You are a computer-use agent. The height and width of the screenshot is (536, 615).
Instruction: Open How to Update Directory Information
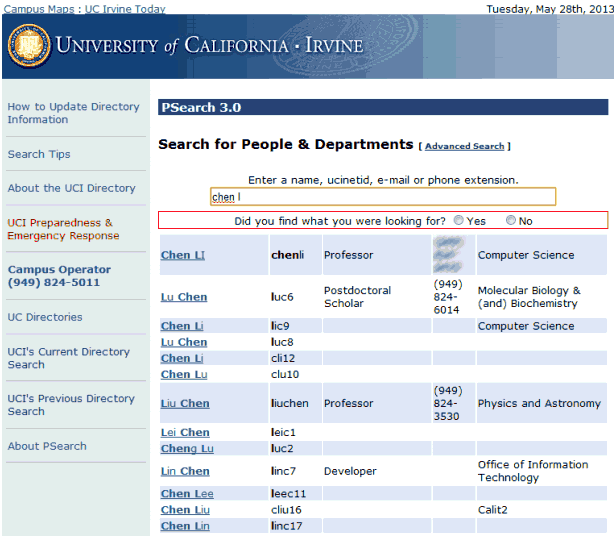(73, 113)
